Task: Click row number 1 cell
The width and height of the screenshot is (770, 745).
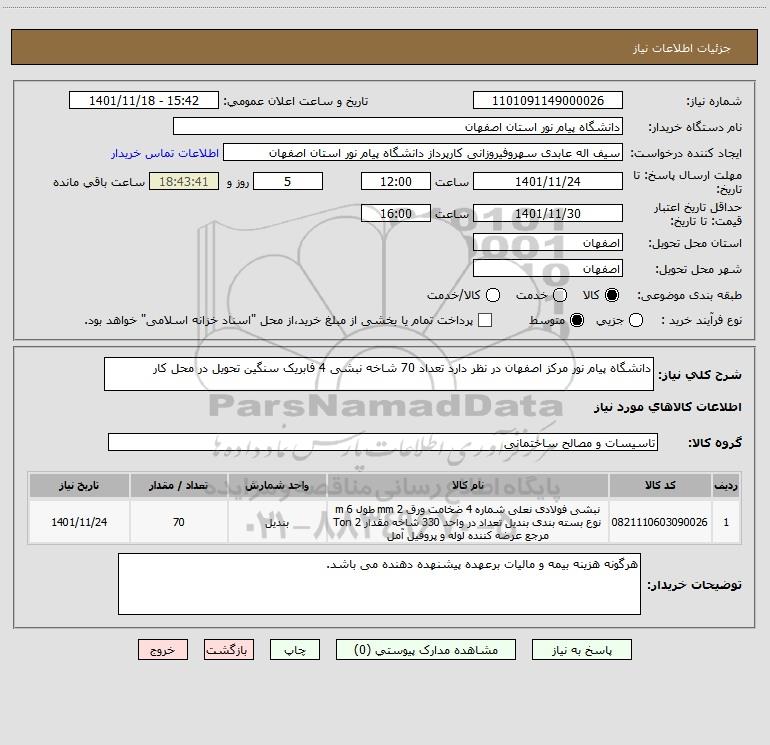Action: pos(725,522)
